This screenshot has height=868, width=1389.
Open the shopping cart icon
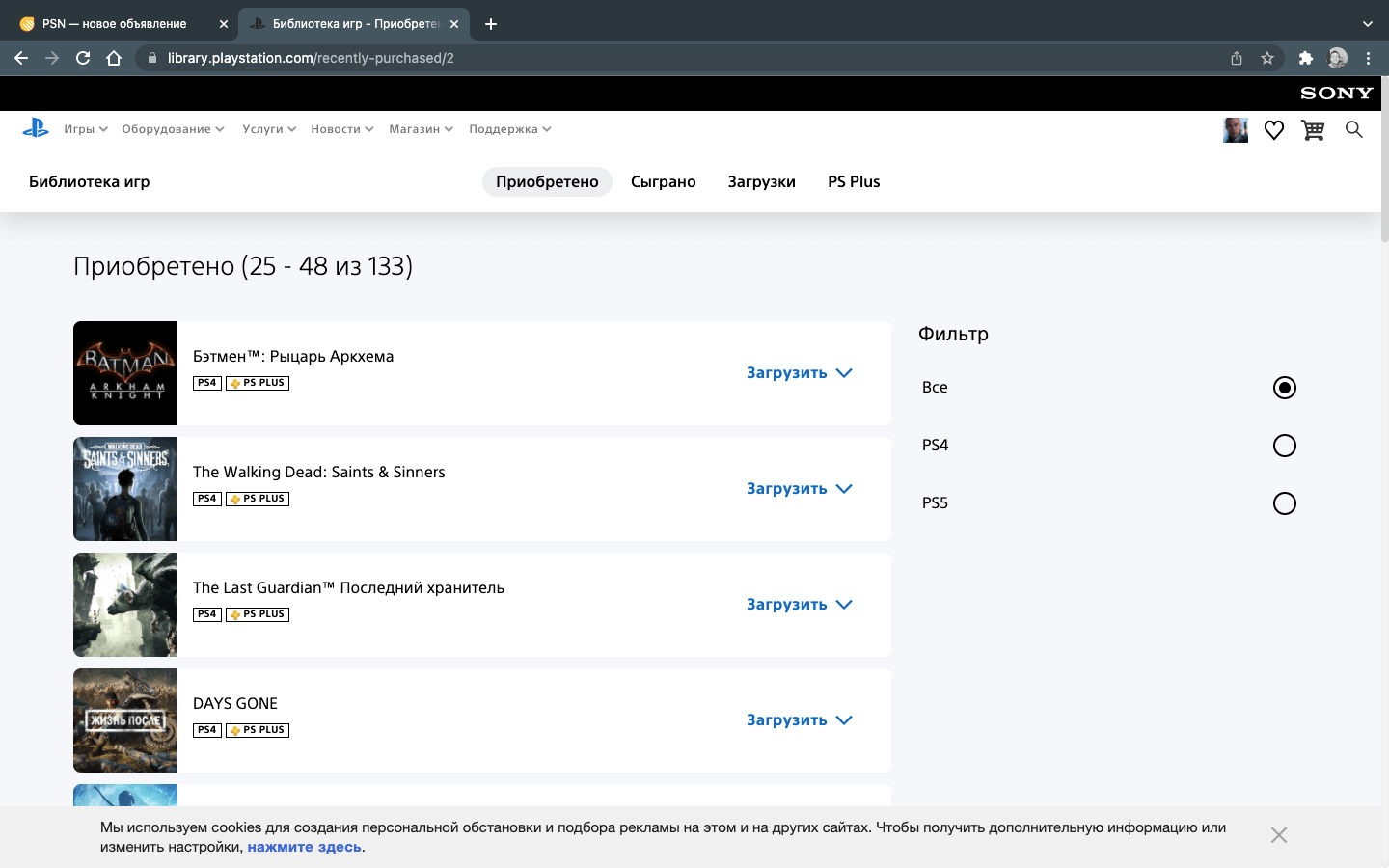pos(1313,130)
